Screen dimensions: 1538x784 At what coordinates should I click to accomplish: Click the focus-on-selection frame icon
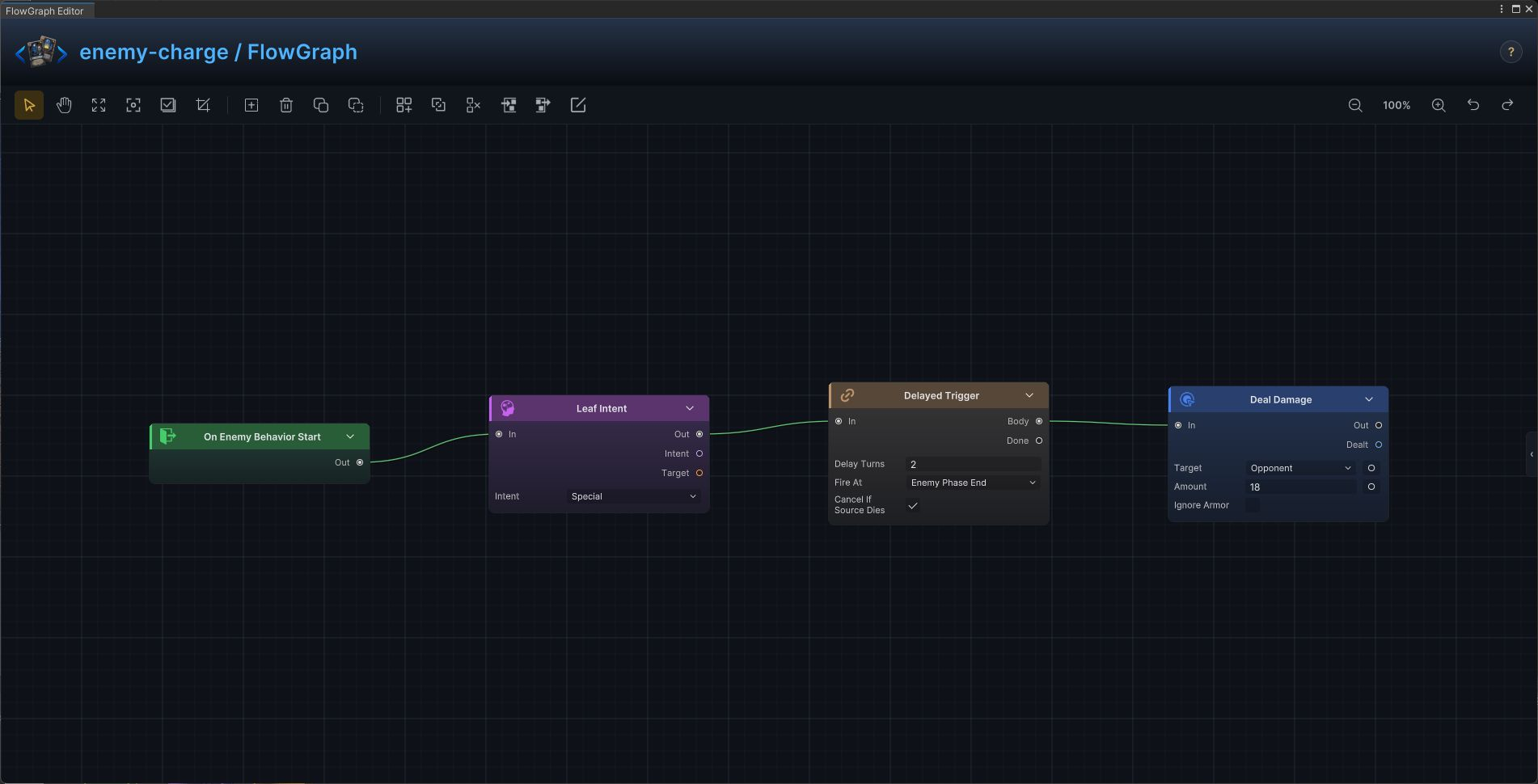pos(133,105)
